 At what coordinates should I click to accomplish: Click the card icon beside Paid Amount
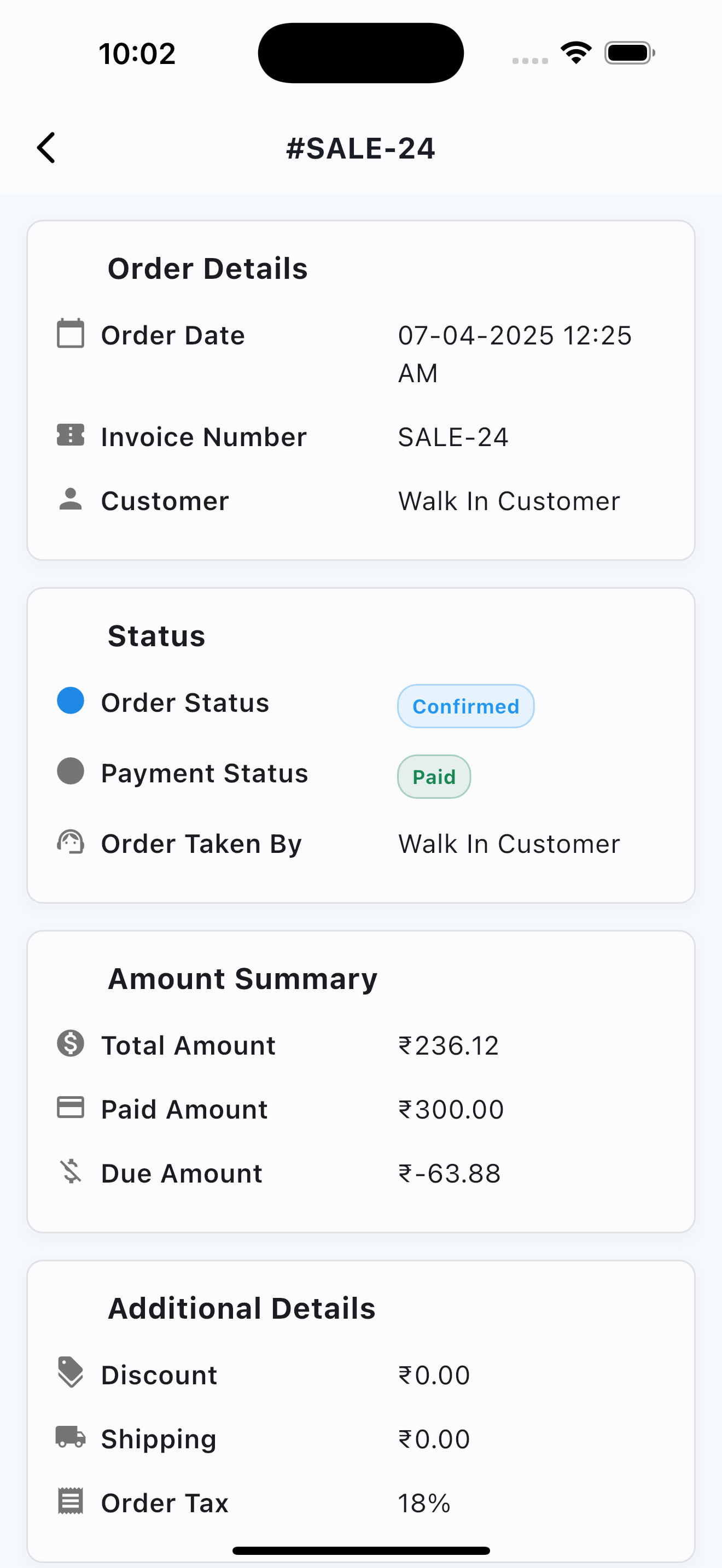click(x=71, y=1107)
